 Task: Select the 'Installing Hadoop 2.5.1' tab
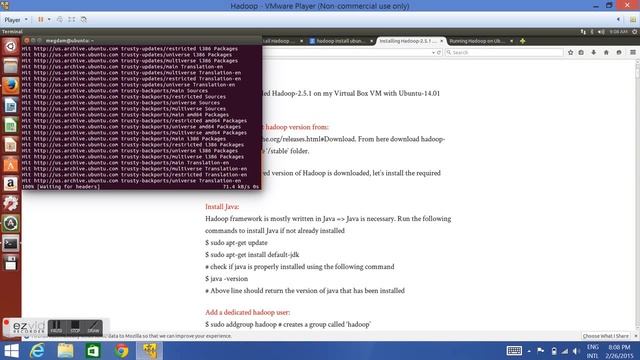click(x=407, y=41)
